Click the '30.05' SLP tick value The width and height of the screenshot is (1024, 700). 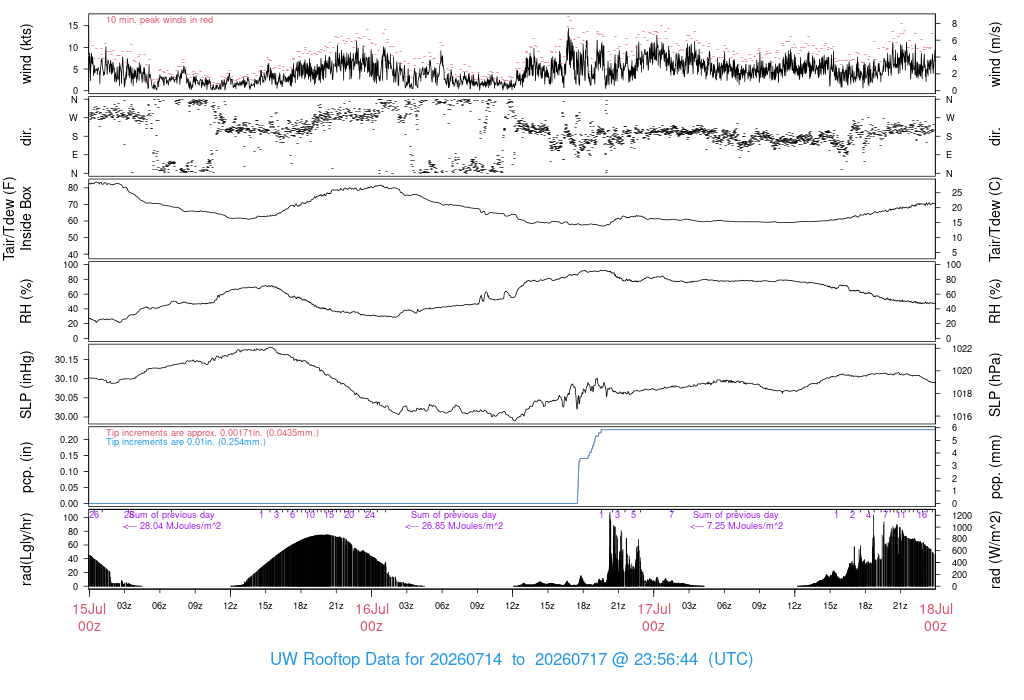point(66,398)
